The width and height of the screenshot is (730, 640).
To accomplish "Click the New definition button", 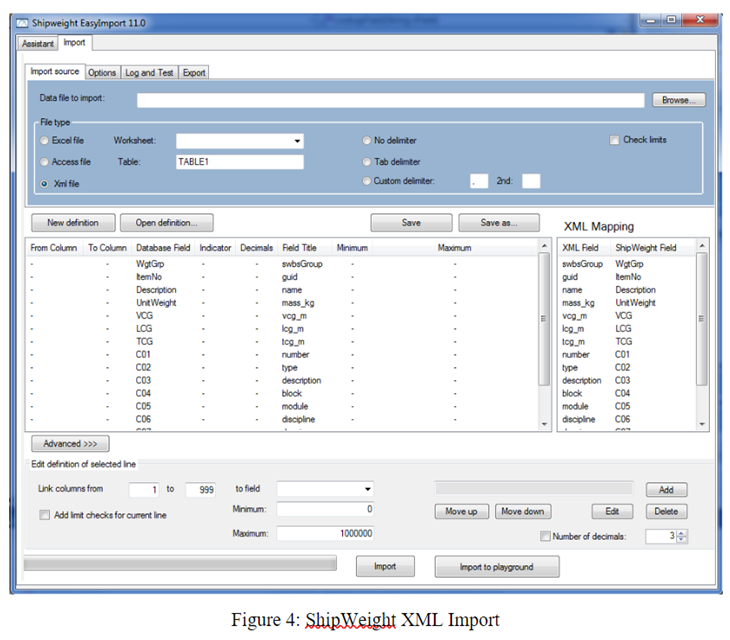I will point(73,222).
